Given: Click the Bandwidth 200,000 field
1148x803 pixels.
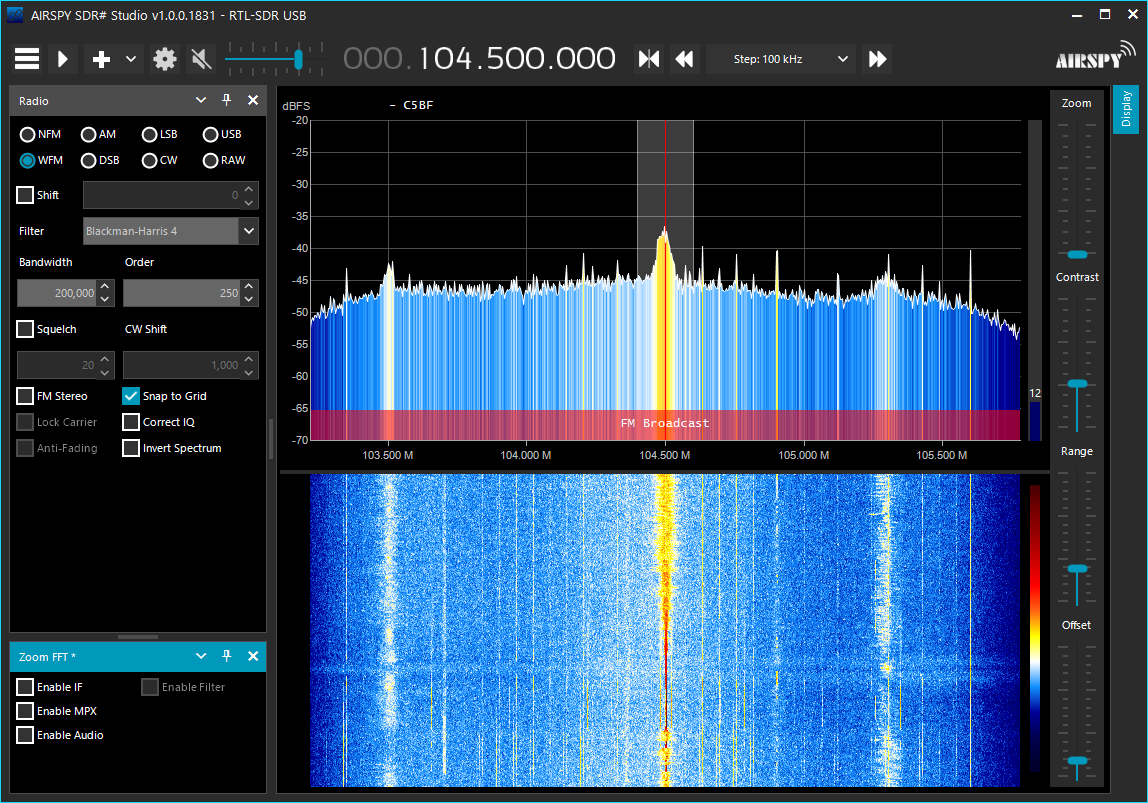Looking at the screenshot, I should click(57, 293).
